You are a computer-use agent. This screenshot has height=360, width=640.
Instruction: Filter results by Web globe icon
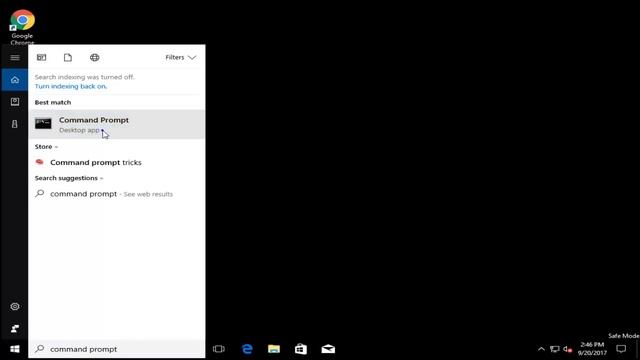click(95, 58)
